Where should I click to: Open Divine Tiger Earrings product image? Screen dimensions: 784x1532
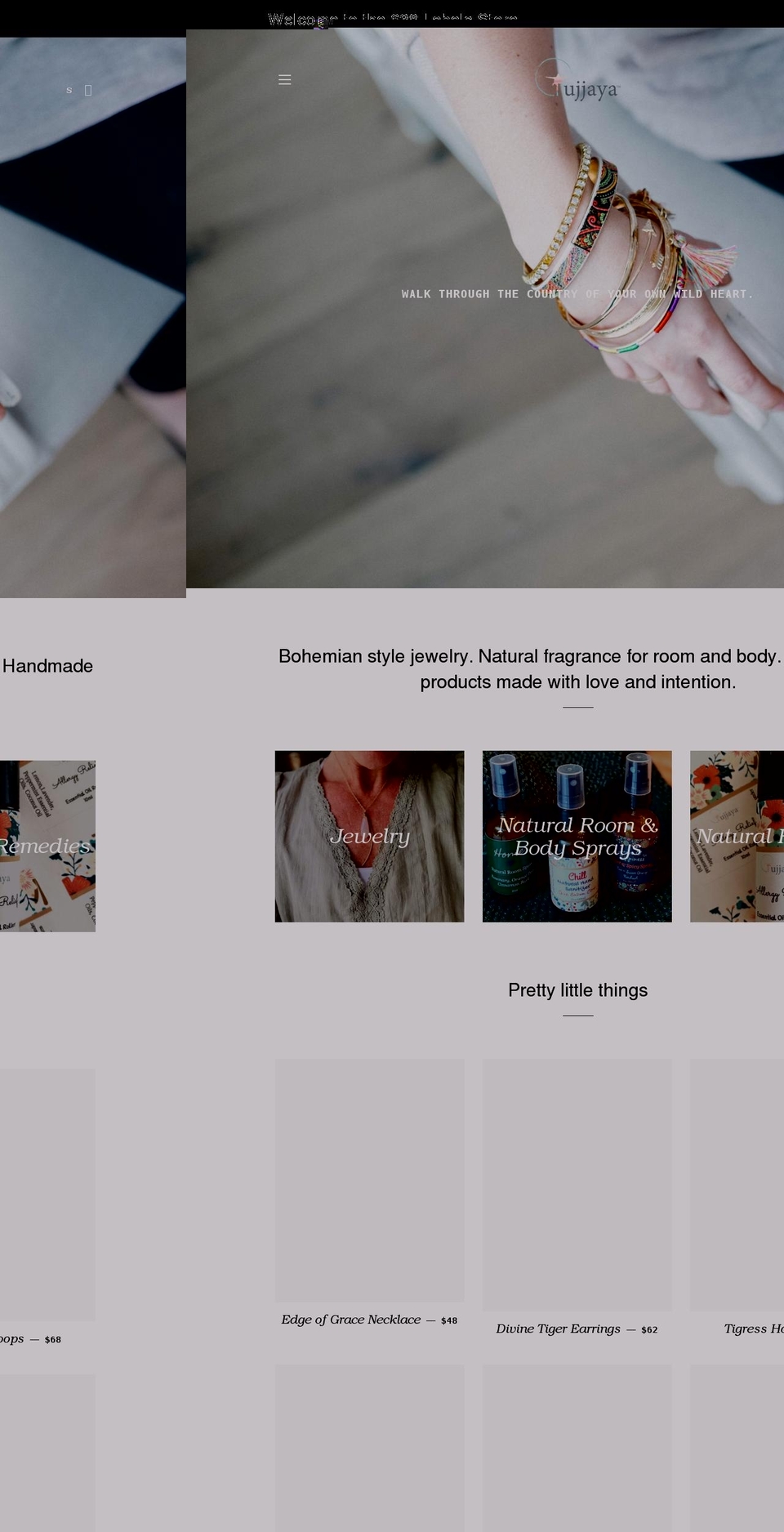coord(577,1185)
